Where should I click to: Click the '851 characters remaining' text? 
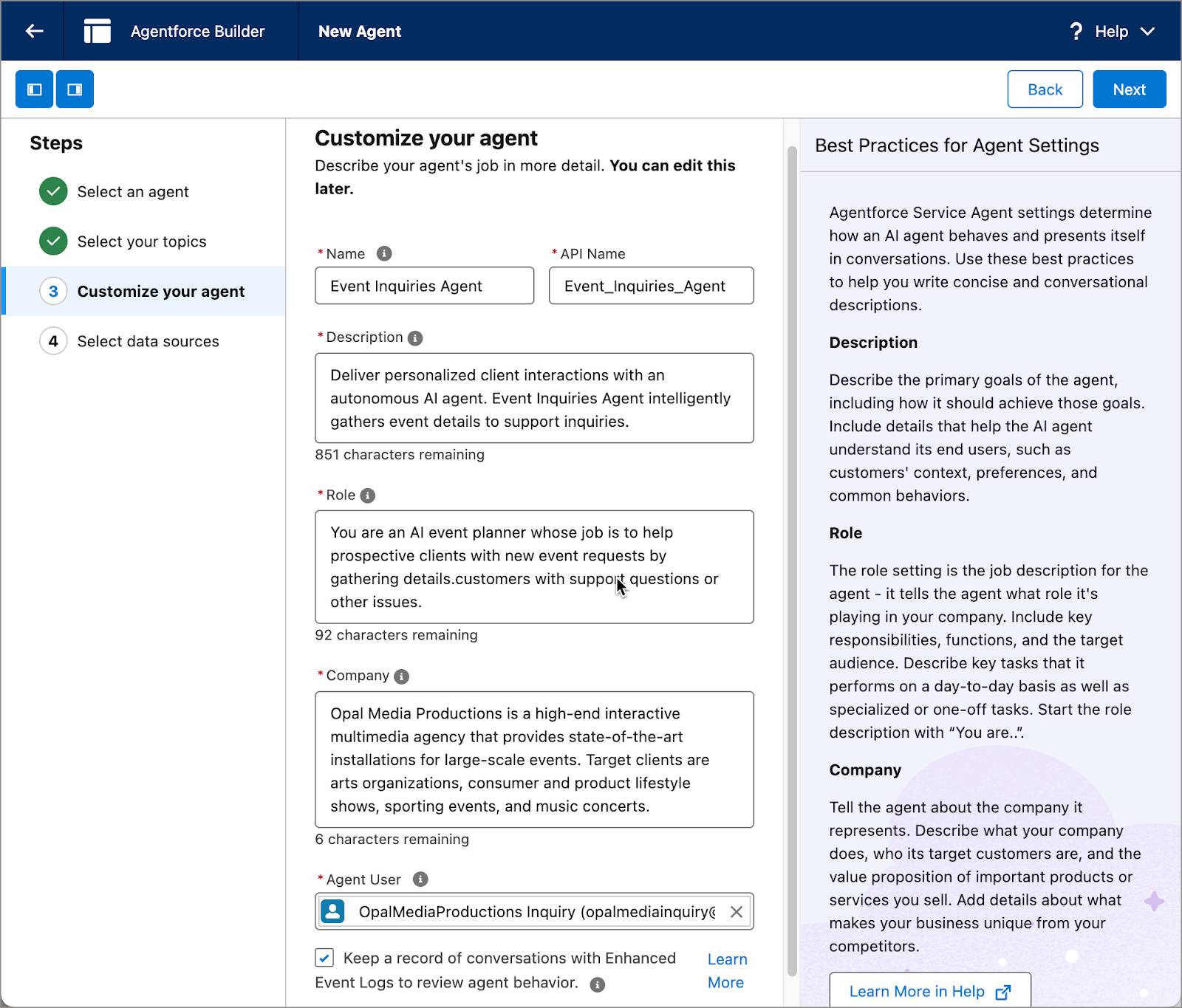400,455
